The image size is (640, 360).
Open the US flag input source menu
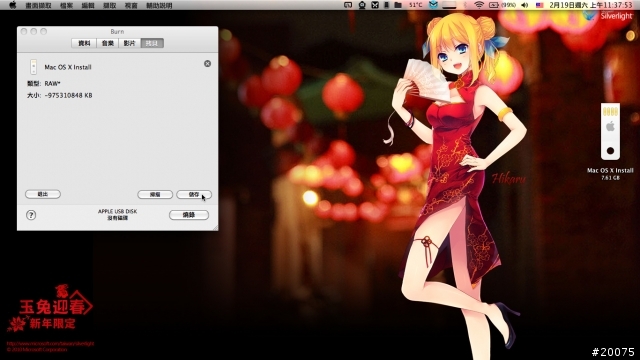coord(540,5)
